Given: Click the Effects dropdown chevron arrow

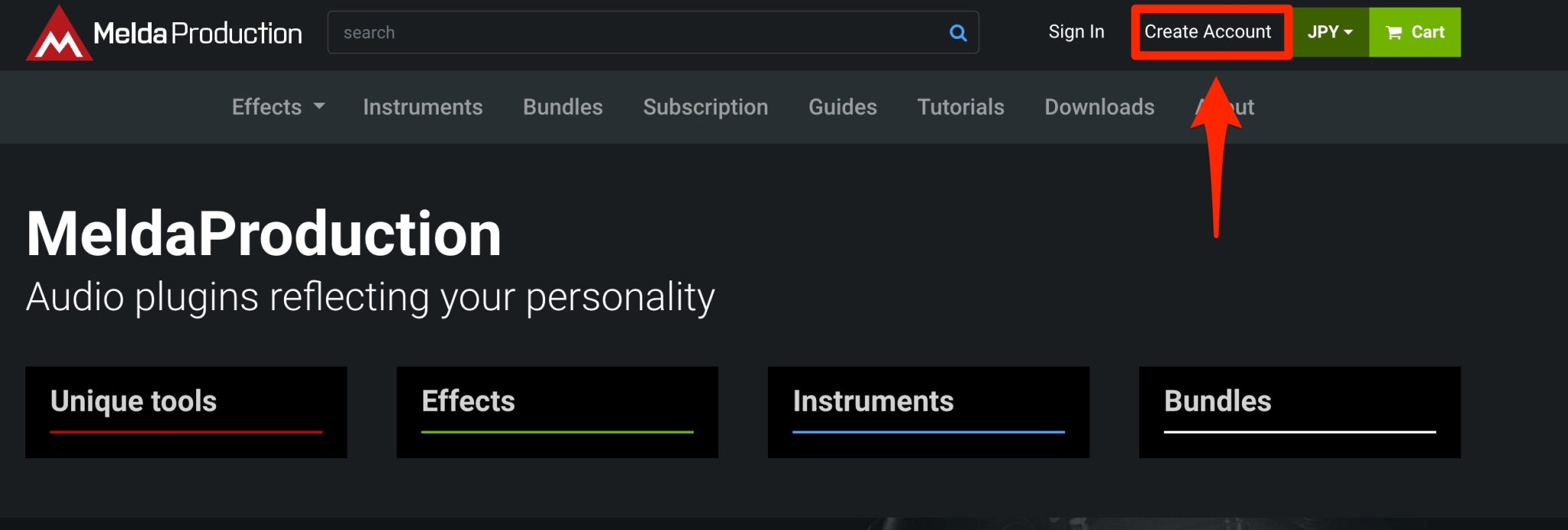Looking at the screenshot, I should coord(319,107).
